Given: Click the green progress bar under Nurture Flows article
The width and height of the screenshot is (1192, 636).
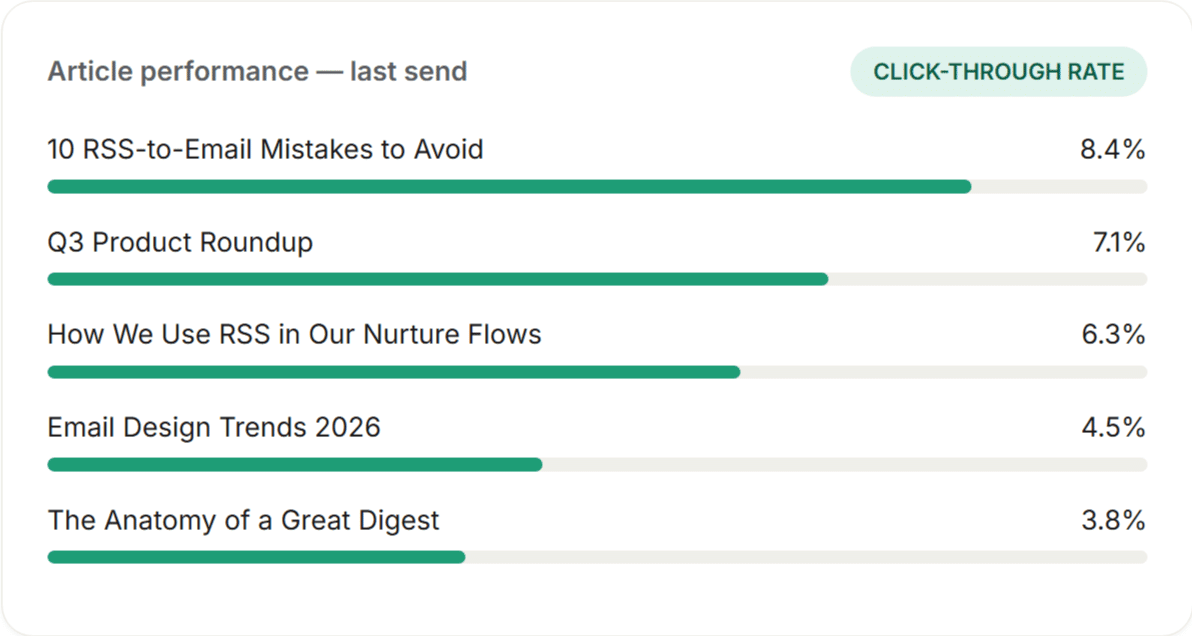Looking at the screenshot, I should (394, 372).
